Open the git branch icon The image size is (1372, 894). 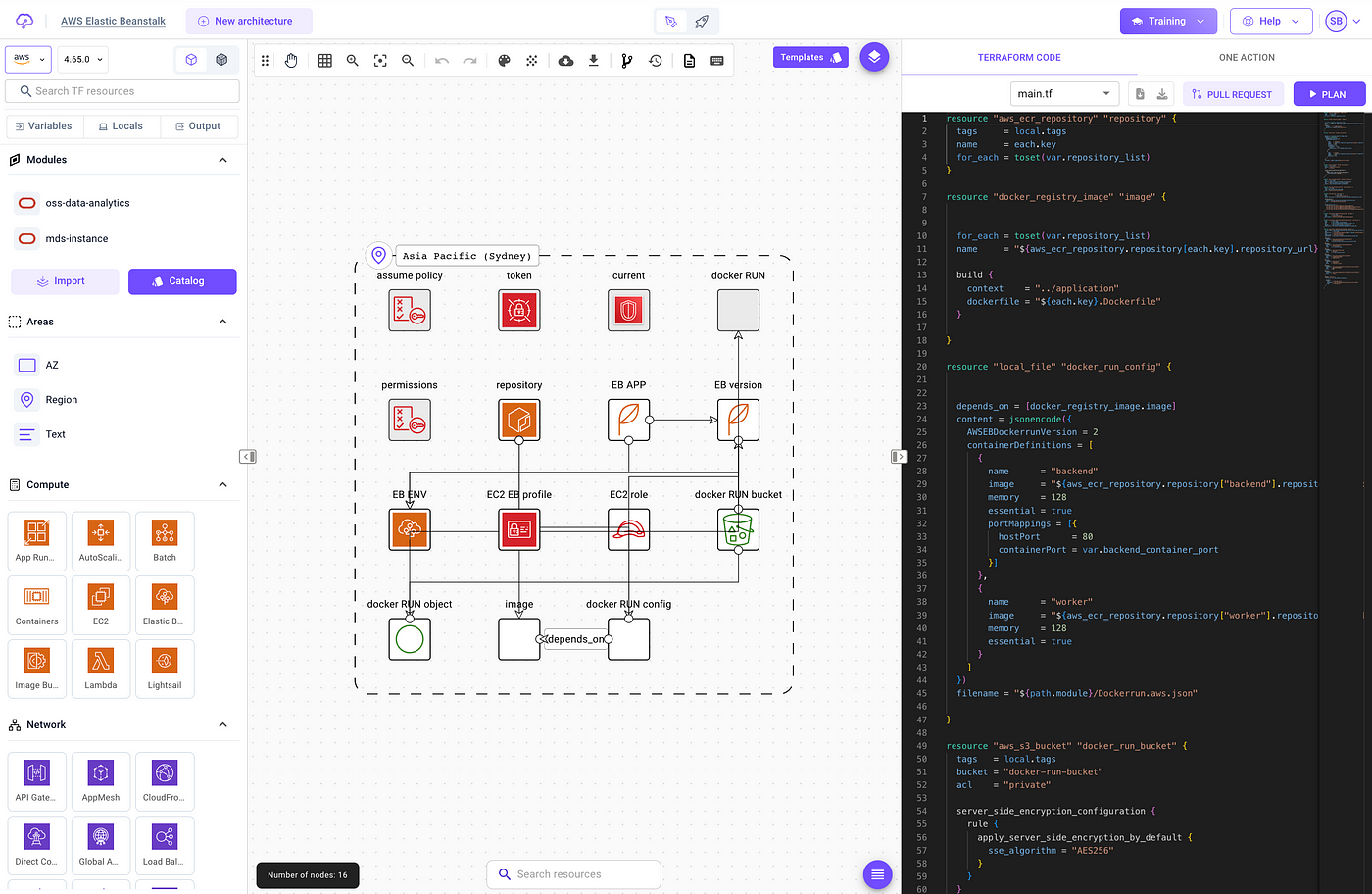(627, 61)
